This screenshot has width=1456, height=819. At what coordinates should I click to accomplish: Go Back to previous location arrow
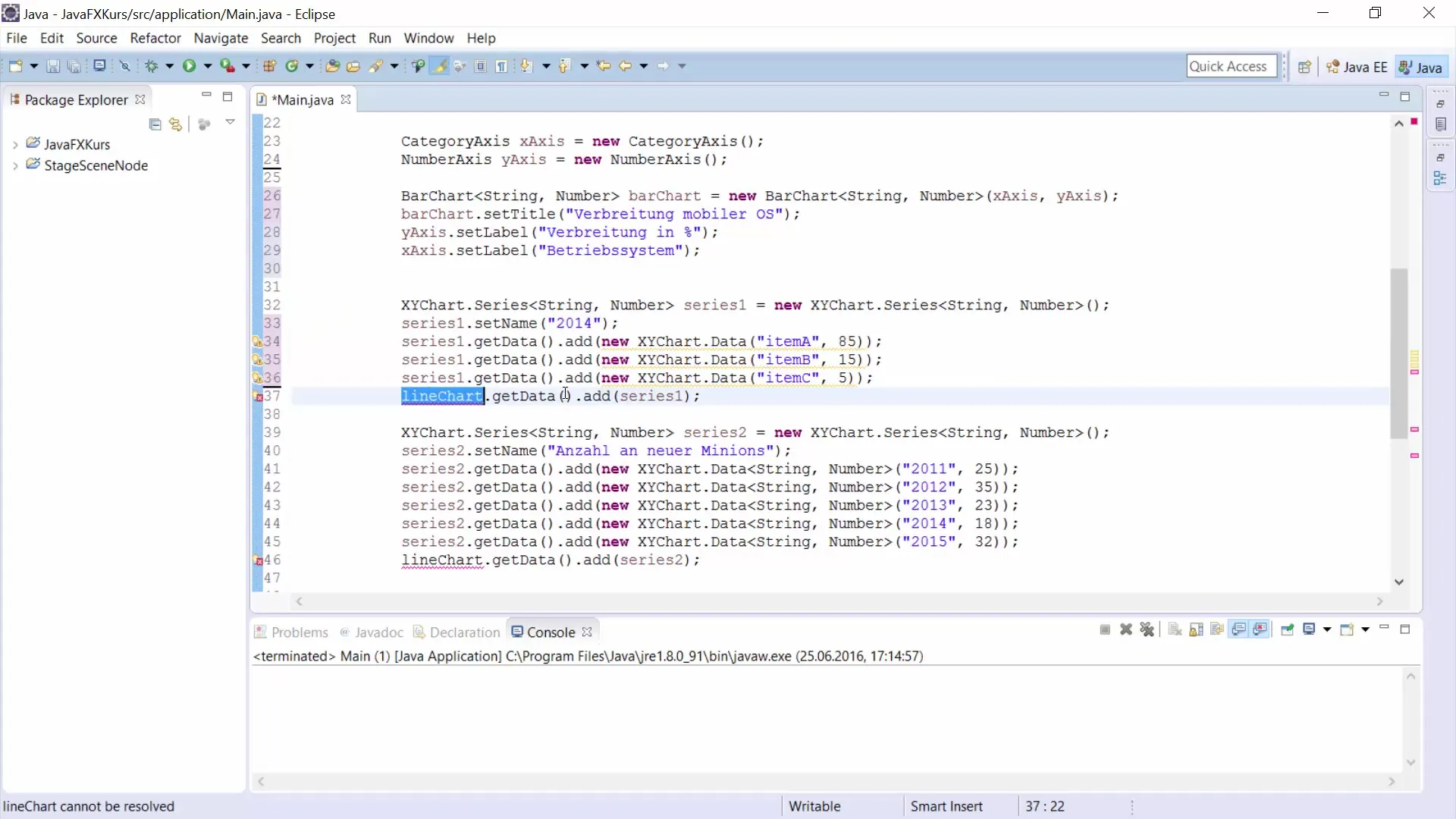click(x=626, y=66)
